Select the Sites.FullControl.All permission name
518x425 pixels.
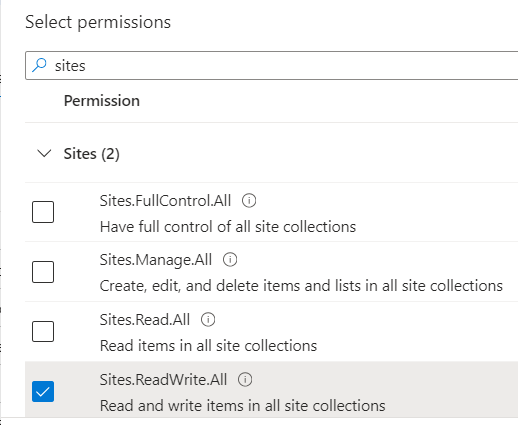[x=165, y=201]
